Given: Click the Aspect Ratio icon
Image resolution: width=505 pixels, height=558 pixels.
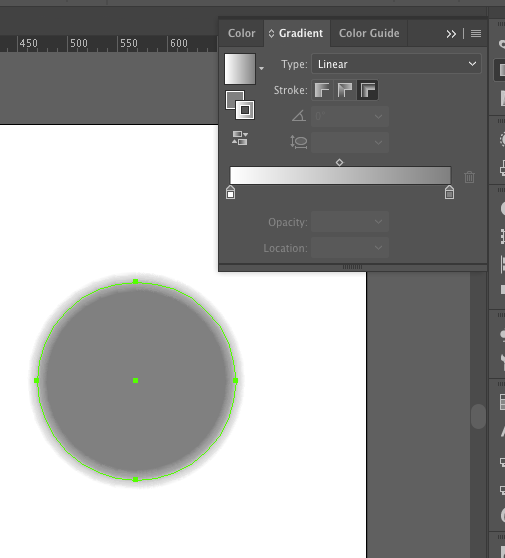Looking at the screenshot, I should 299,142.
